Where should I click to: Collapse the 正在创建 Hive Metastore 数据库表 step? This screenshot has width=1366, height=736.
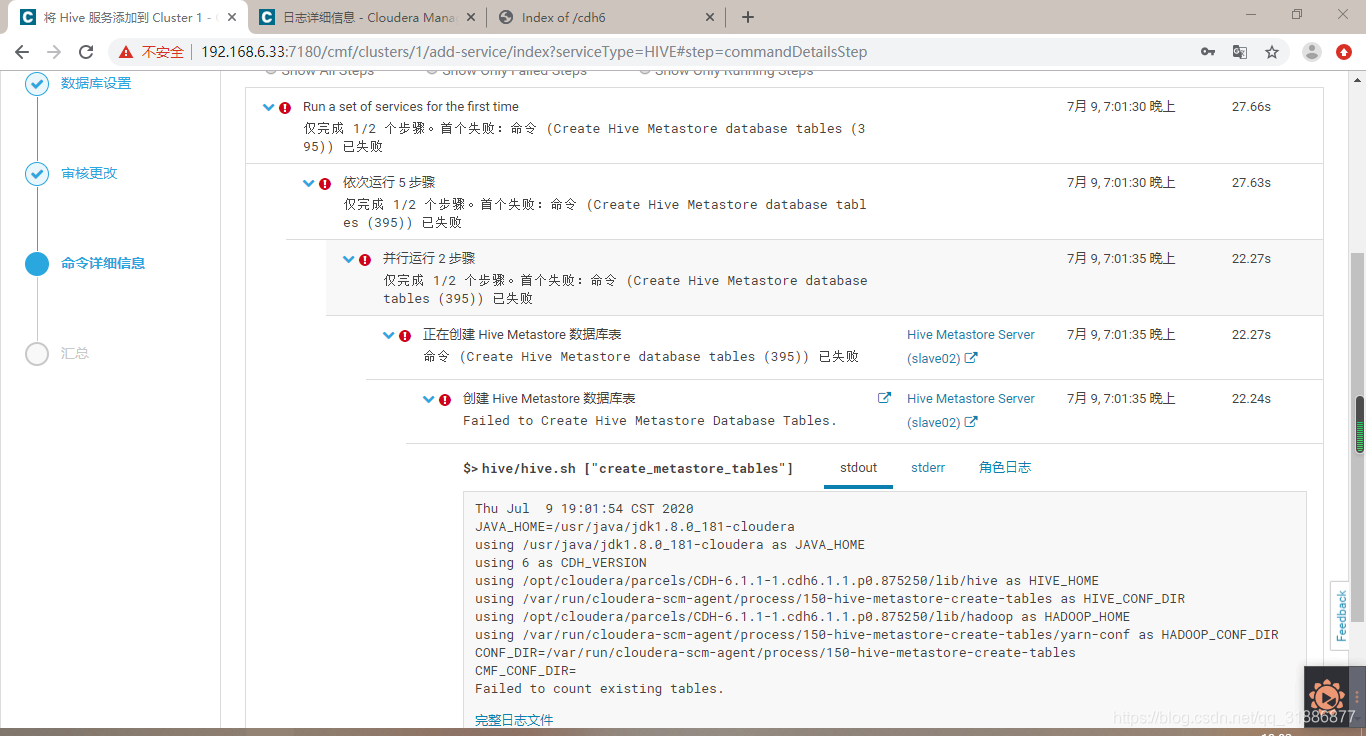coord(390,334)
